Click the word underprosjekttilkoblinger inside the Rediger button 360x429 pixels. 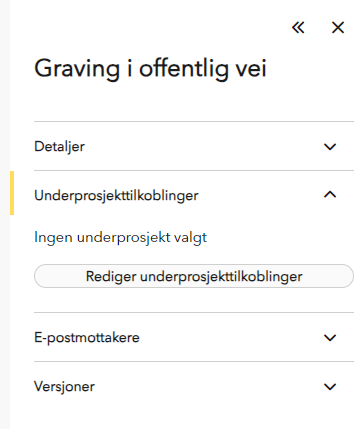(x=221, y=276)
